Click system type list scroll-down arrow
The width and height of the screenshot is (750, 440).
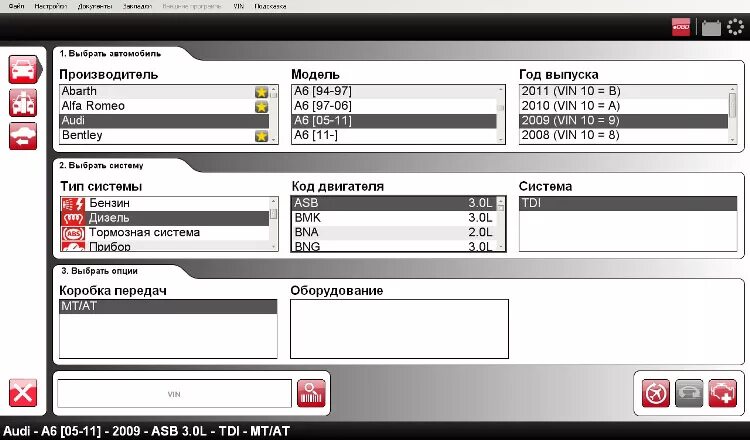pyautogui.click(x=274, y=247)
